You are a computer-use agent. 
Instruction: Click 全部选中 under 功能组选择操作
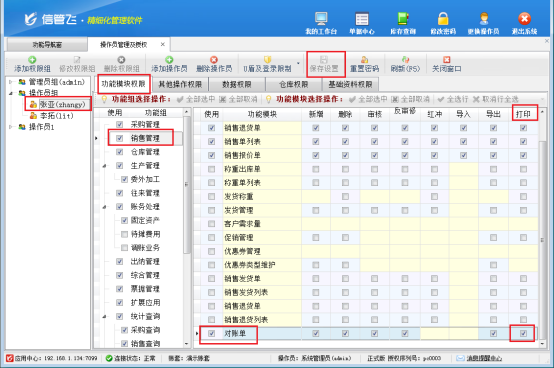click(x=196, y=99)
